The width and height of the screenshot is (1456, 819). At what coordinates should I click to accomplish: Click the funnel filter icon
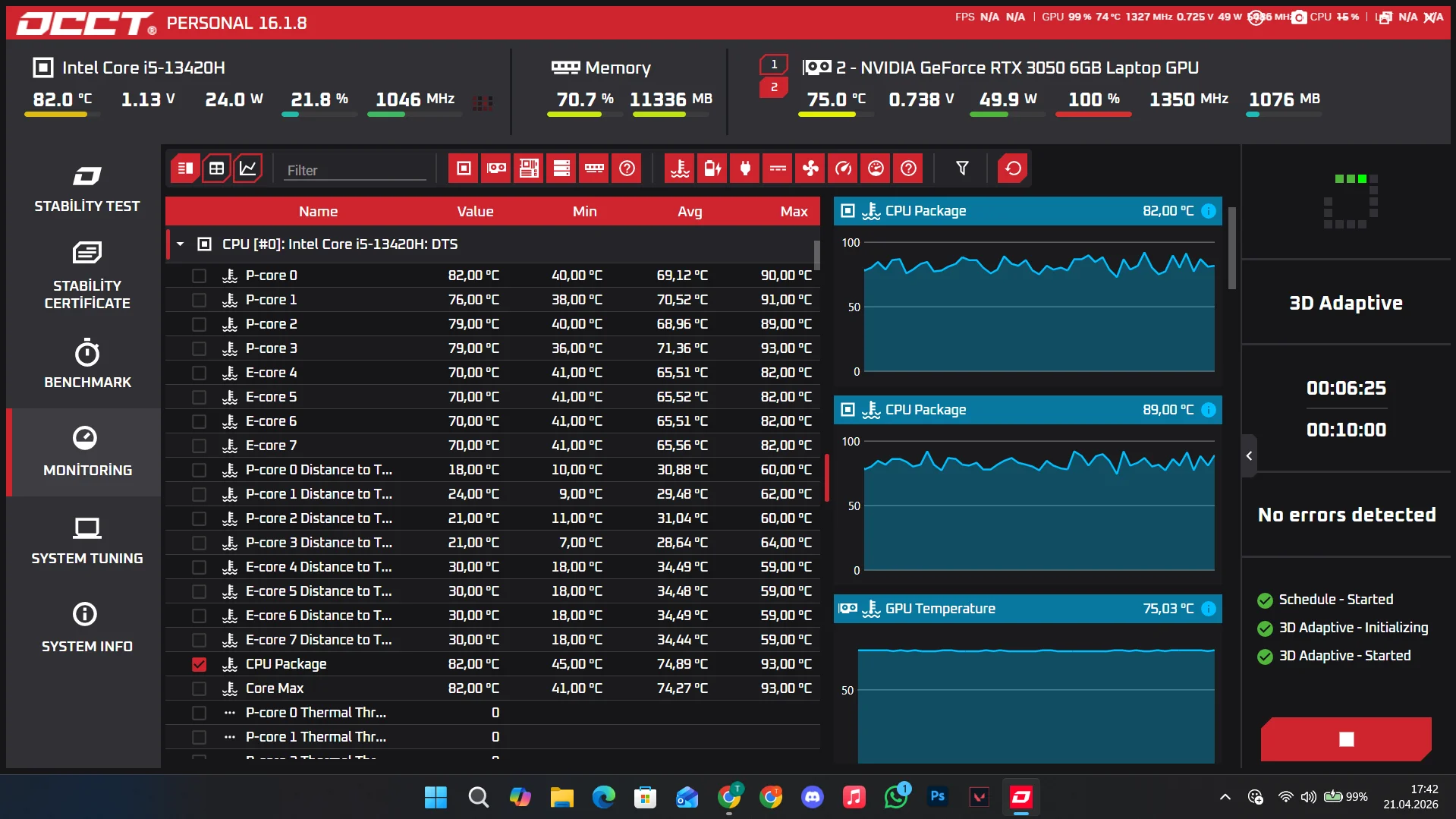click(x=962, y=169)
